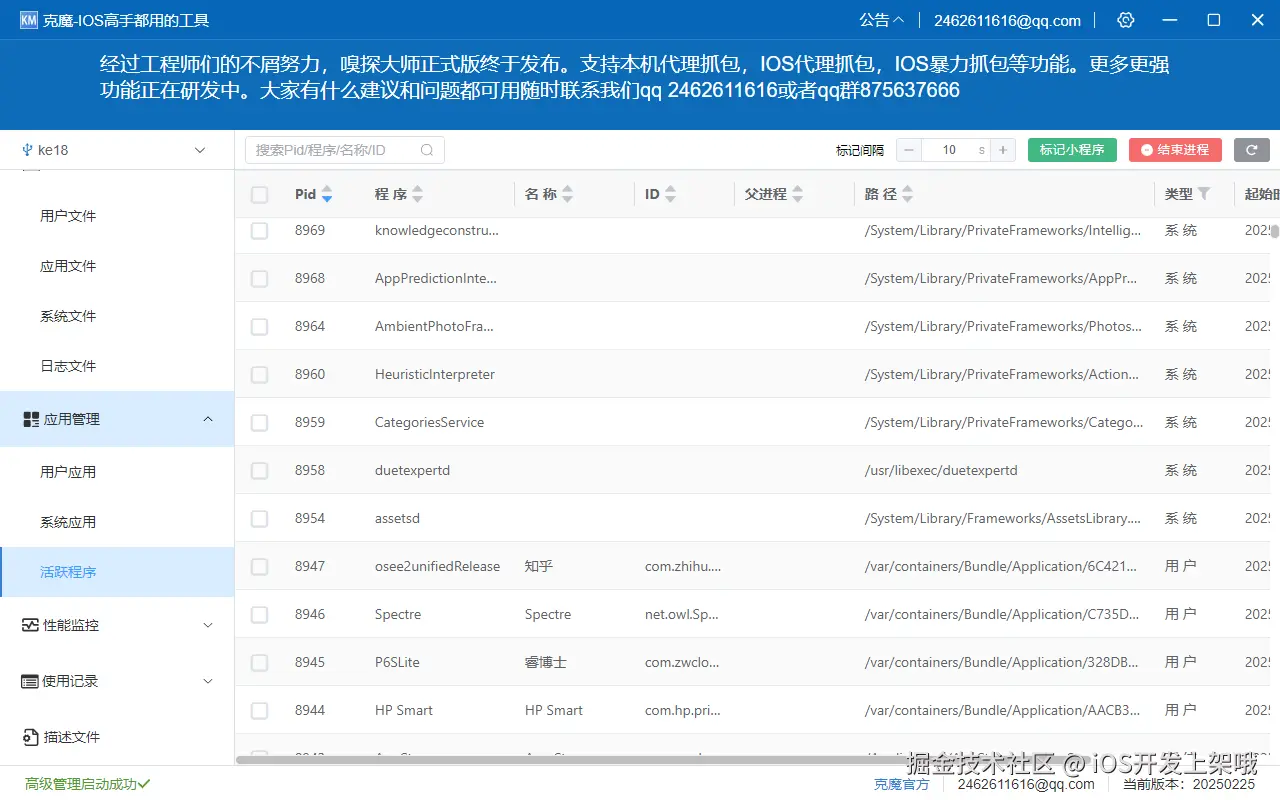
Task: Sort by ID column arrows
Action: tap(671, 194)
